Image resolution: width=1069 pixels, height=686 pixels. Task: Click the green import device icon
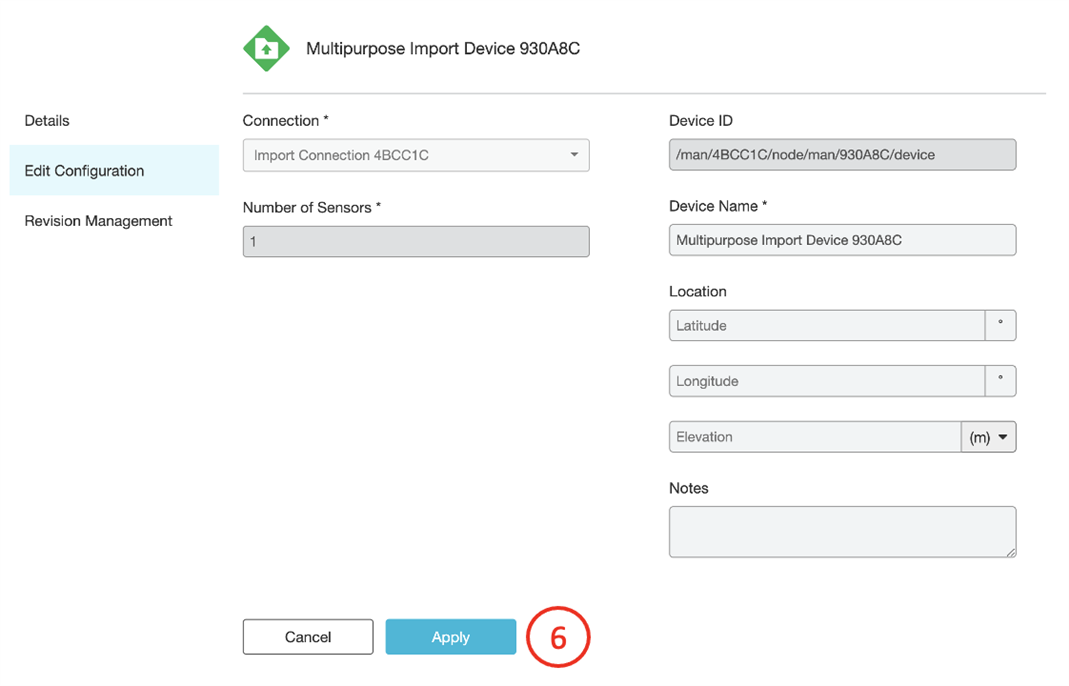266,47
